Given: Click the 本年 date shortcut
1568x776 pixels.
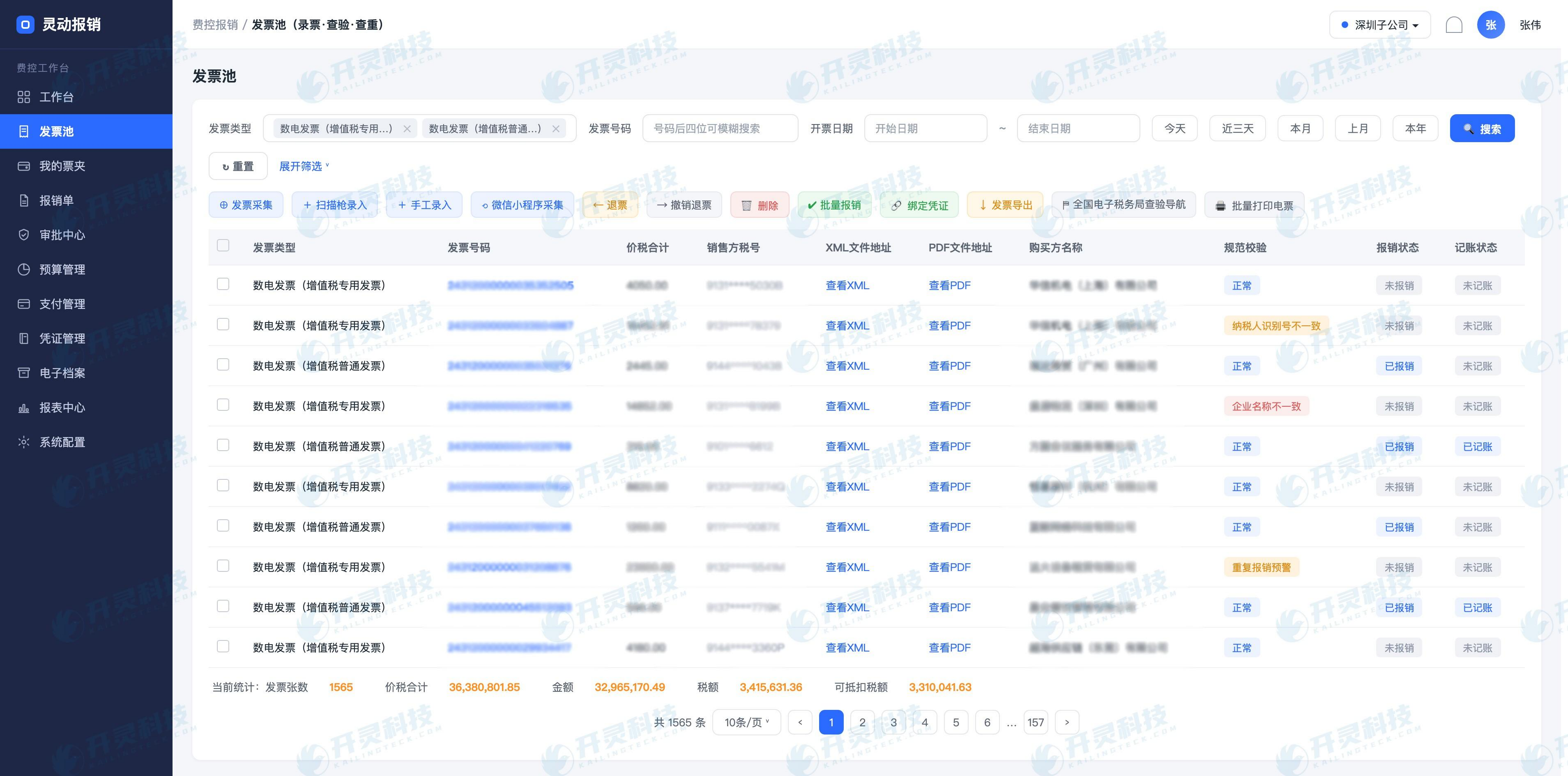Looking at the screenshot, I should [x=1415, y=129].
